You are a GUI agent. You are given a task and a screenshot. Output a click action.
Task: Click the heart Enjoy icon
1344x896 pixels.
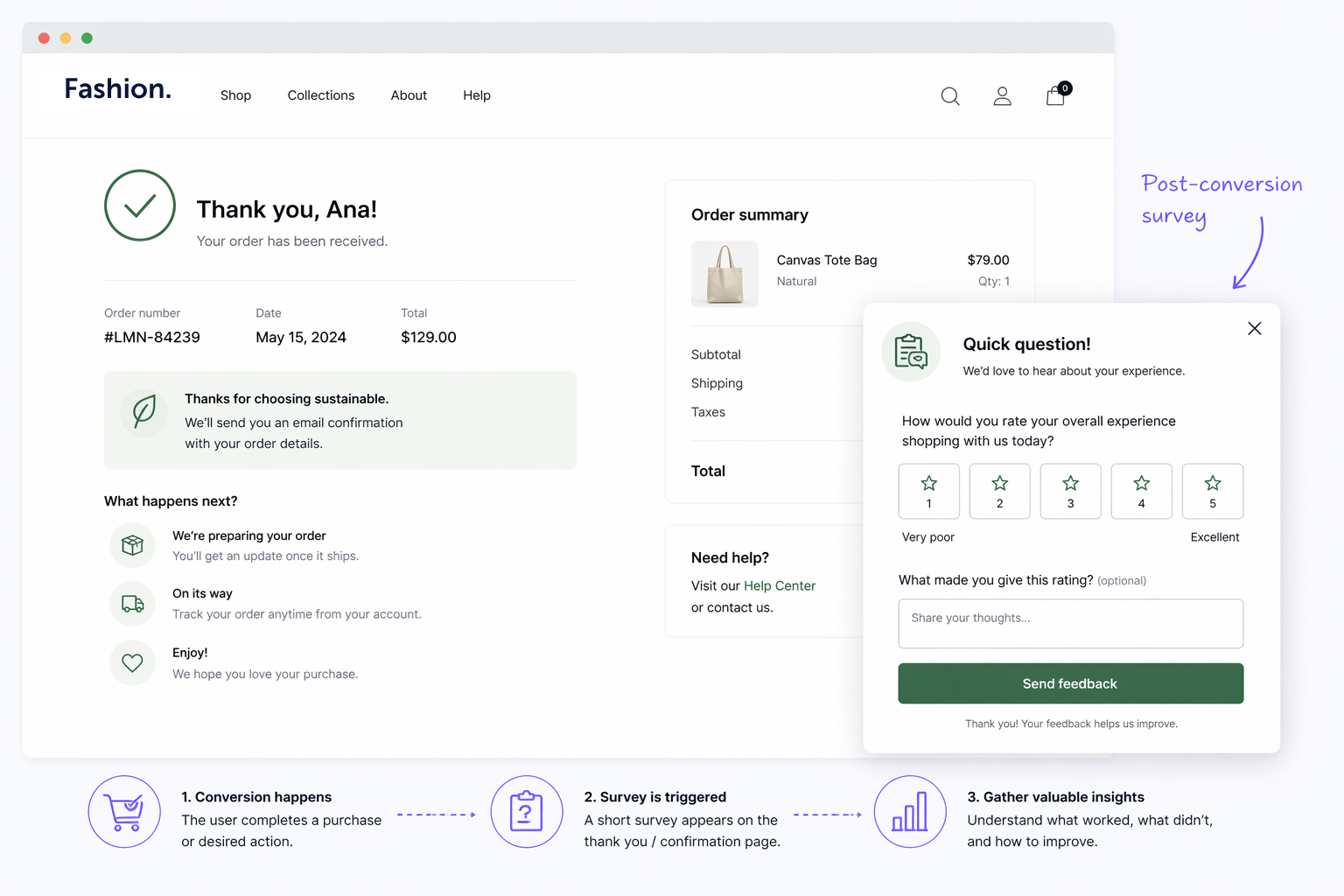[x=133, y=663]
